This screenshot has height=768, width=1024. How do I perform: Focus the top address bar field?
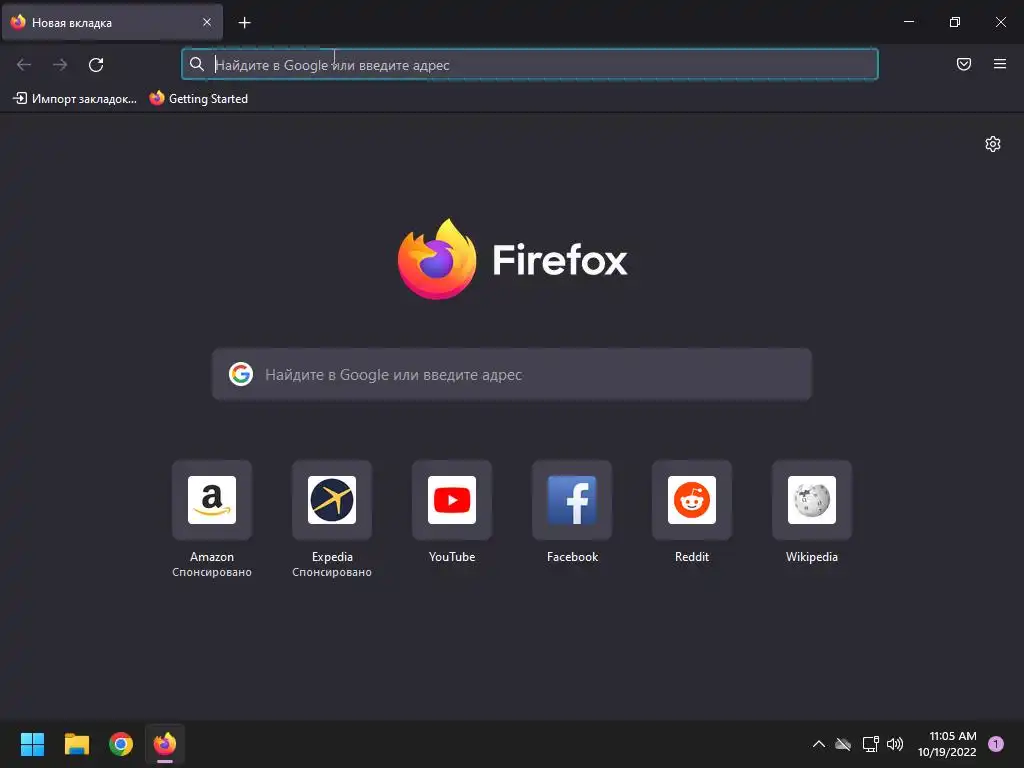(x=530, y=65)
